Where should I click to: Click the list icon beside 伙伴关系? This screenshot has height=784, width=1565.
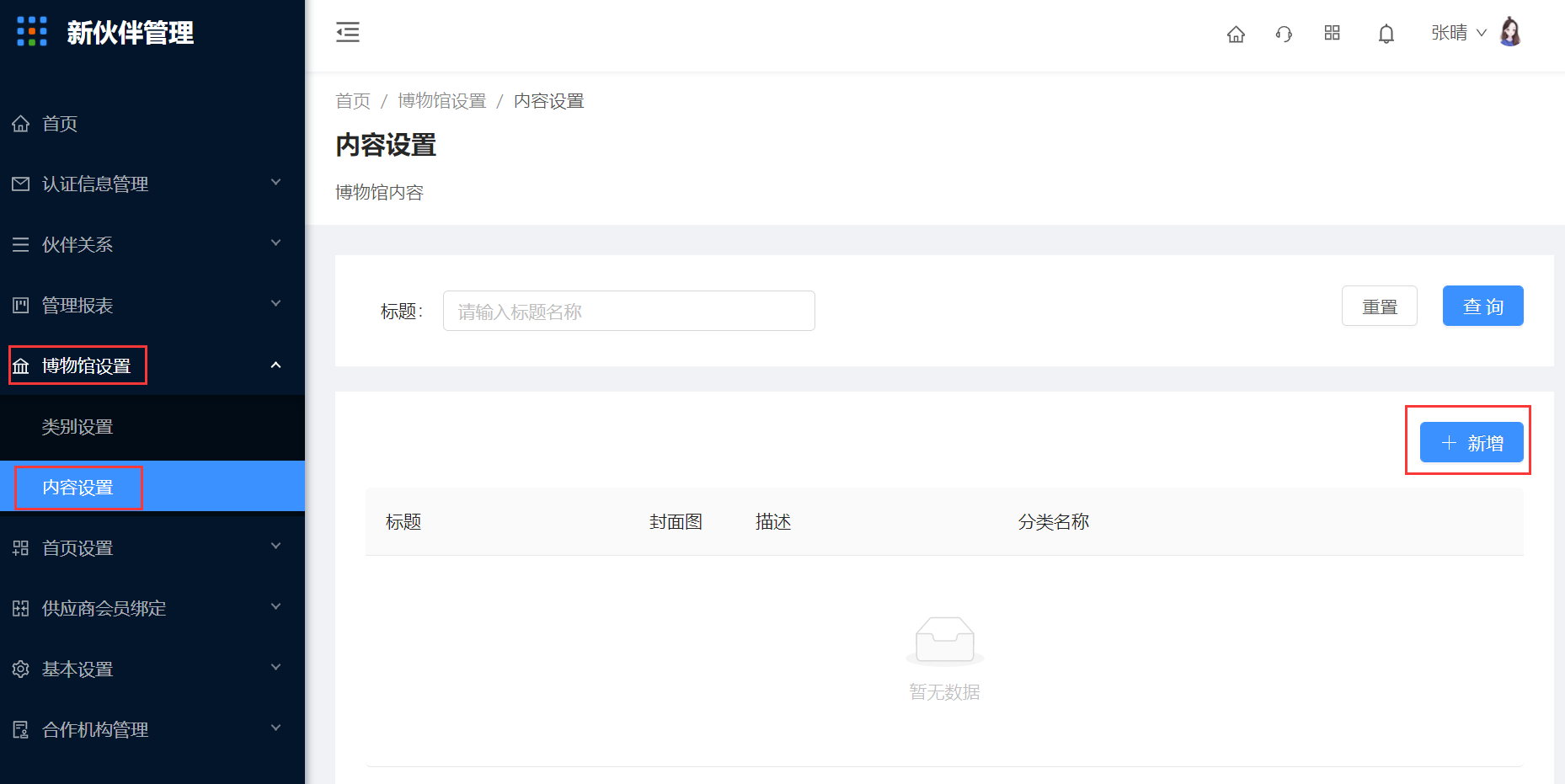tap(21, 245)
